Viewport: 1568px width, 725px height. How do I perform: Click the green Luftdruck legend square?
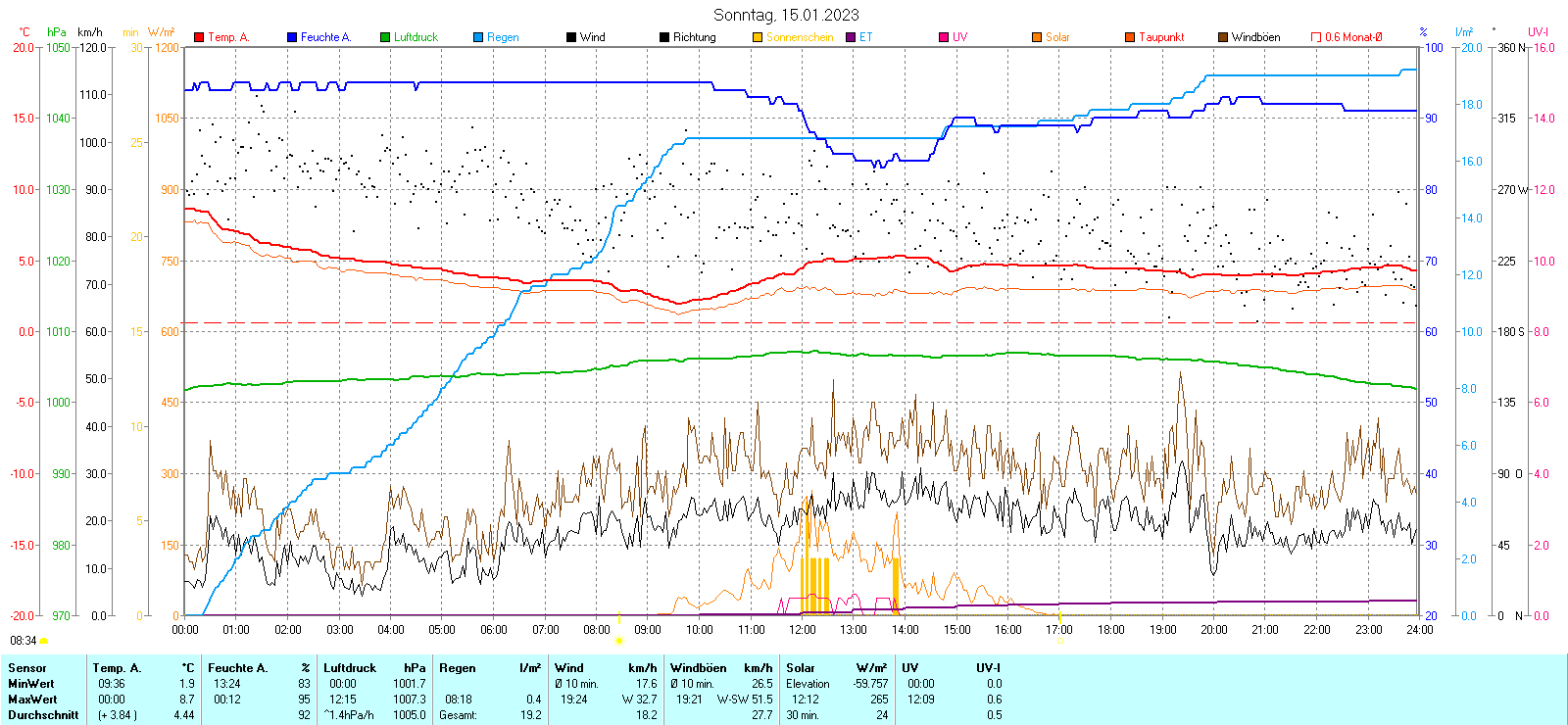(x=385, y=37)
